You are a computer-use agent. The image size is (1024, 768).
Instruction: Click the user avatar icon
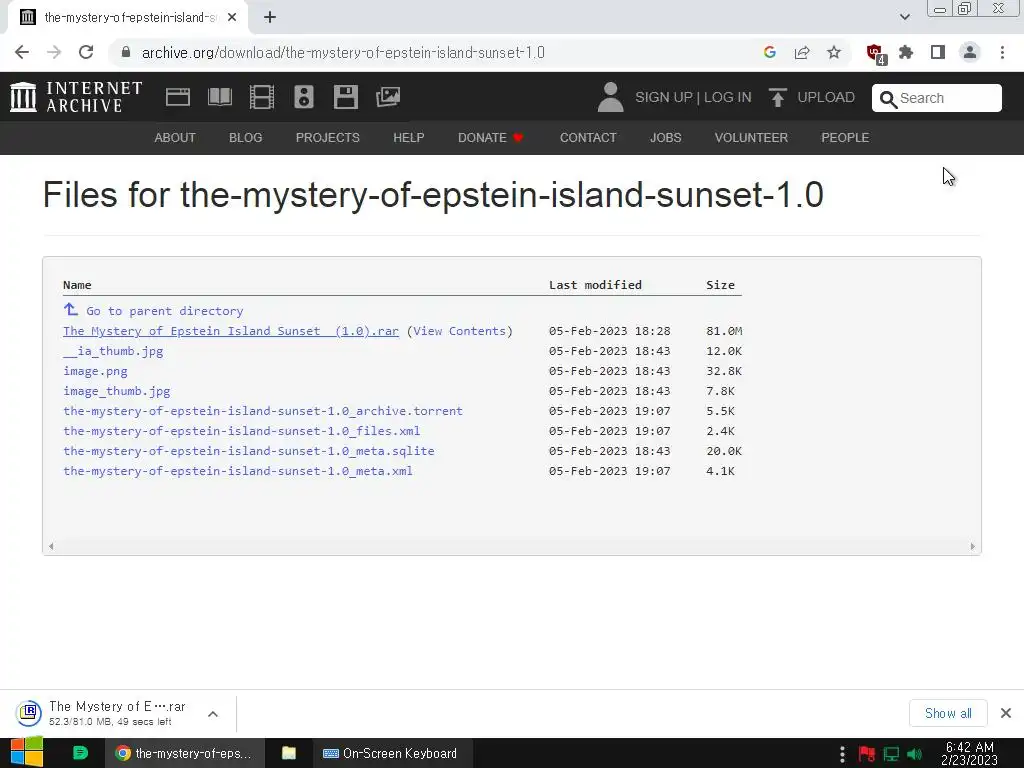click(x=611, y=97)
